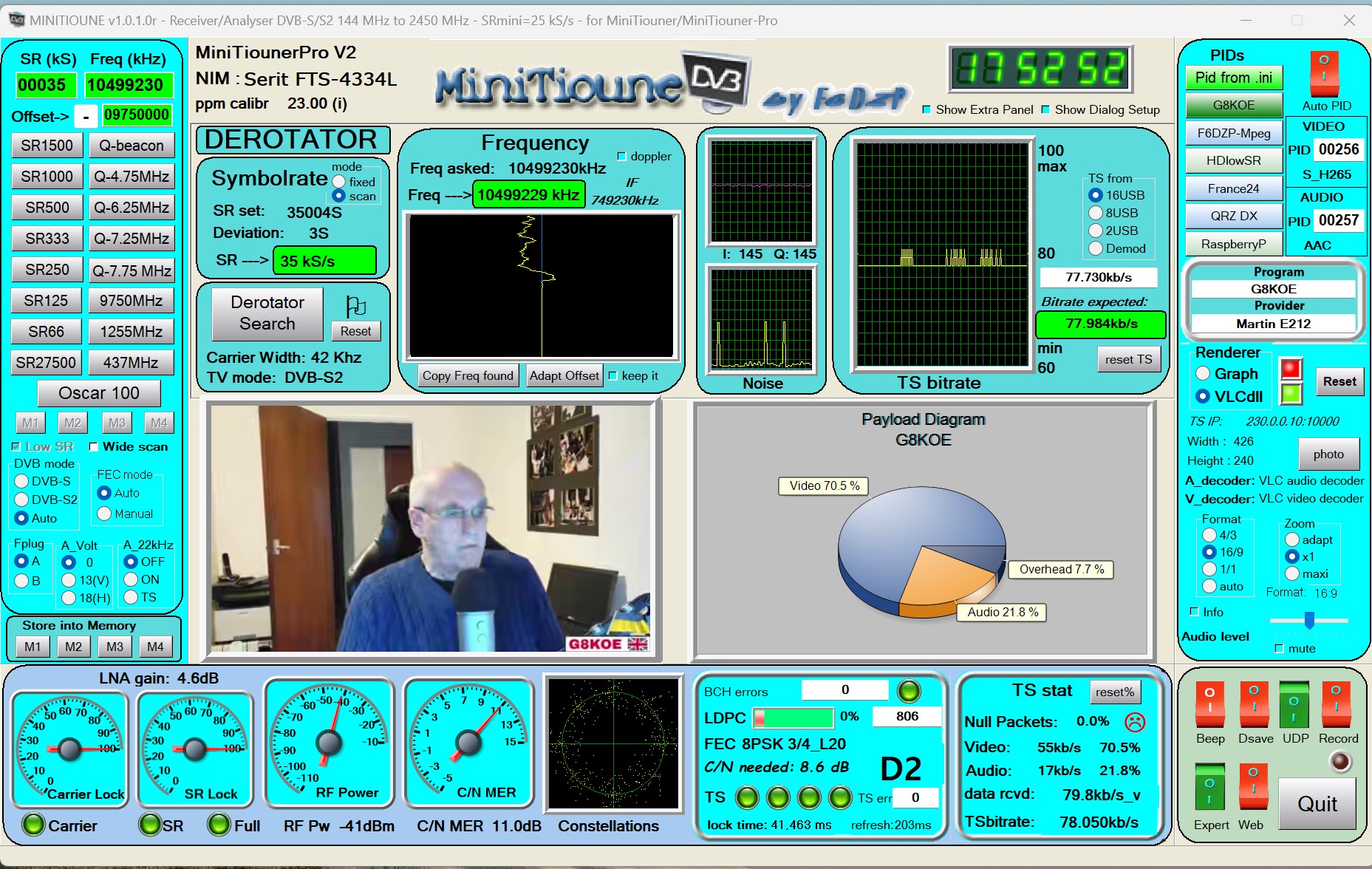Toggle the Record rocker switch
Image resolution: width=1372 pixels, height=869 pixels.
[x=1336, y=703]
